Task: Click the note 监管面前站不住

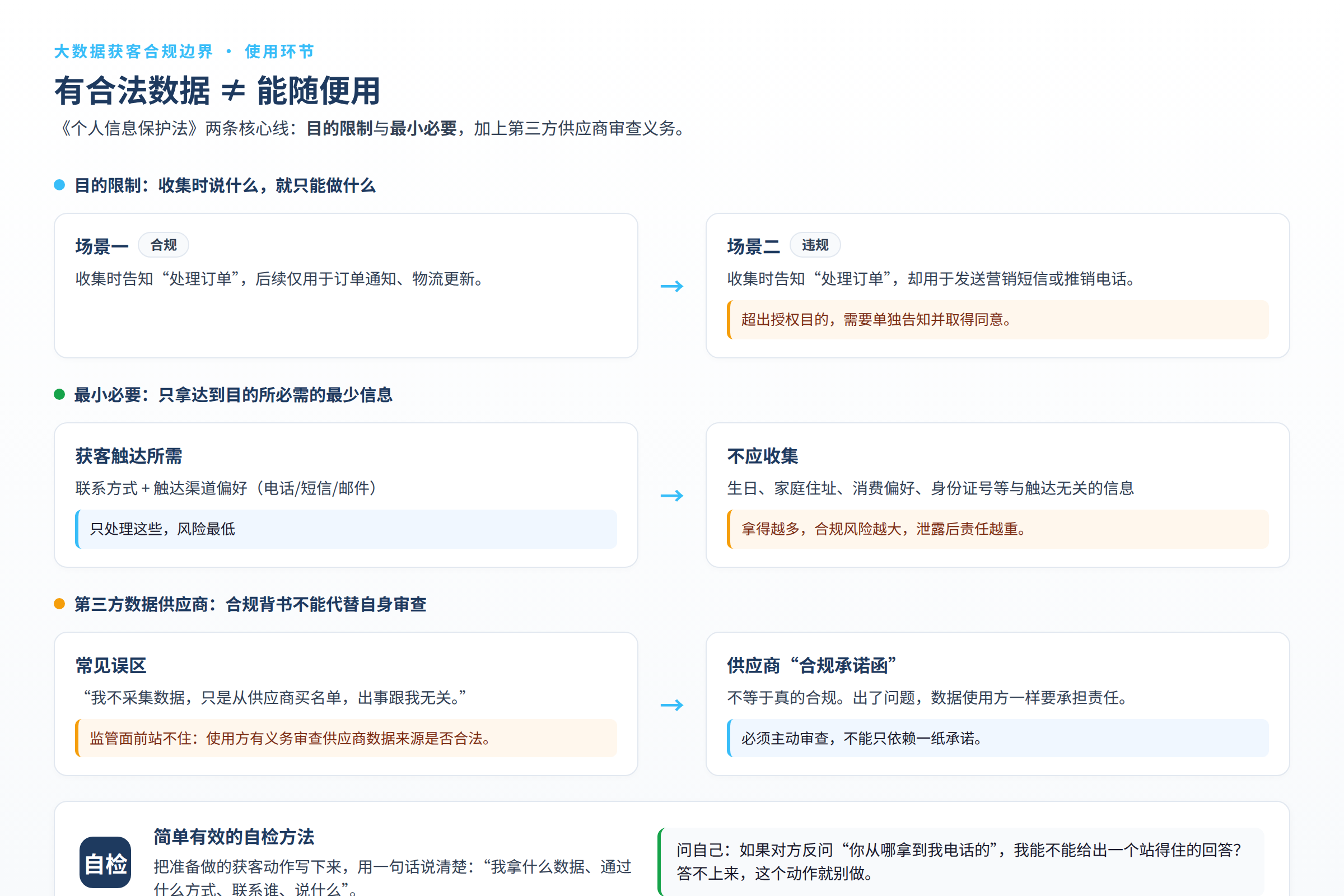Action: (x=346, y=738)
